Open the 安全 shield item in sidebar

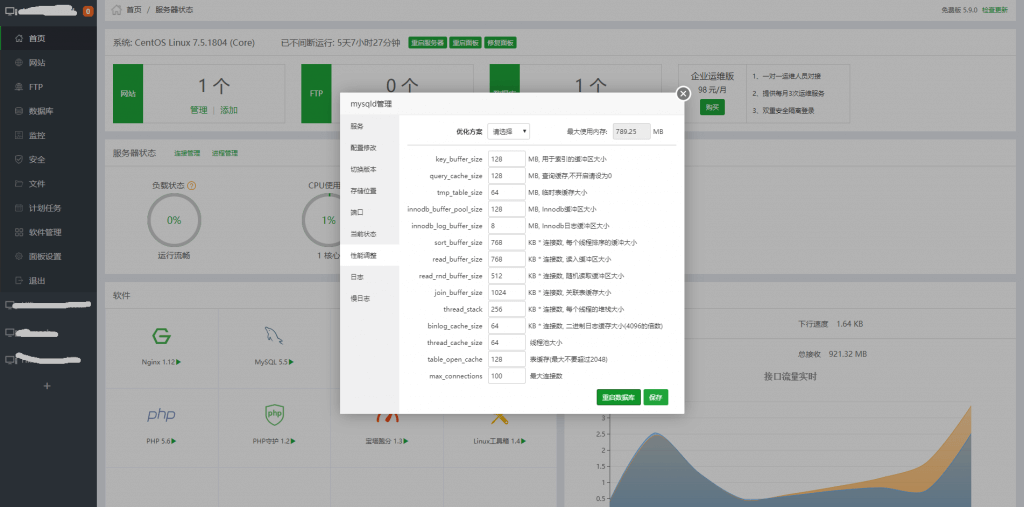(x=48, y=159)
